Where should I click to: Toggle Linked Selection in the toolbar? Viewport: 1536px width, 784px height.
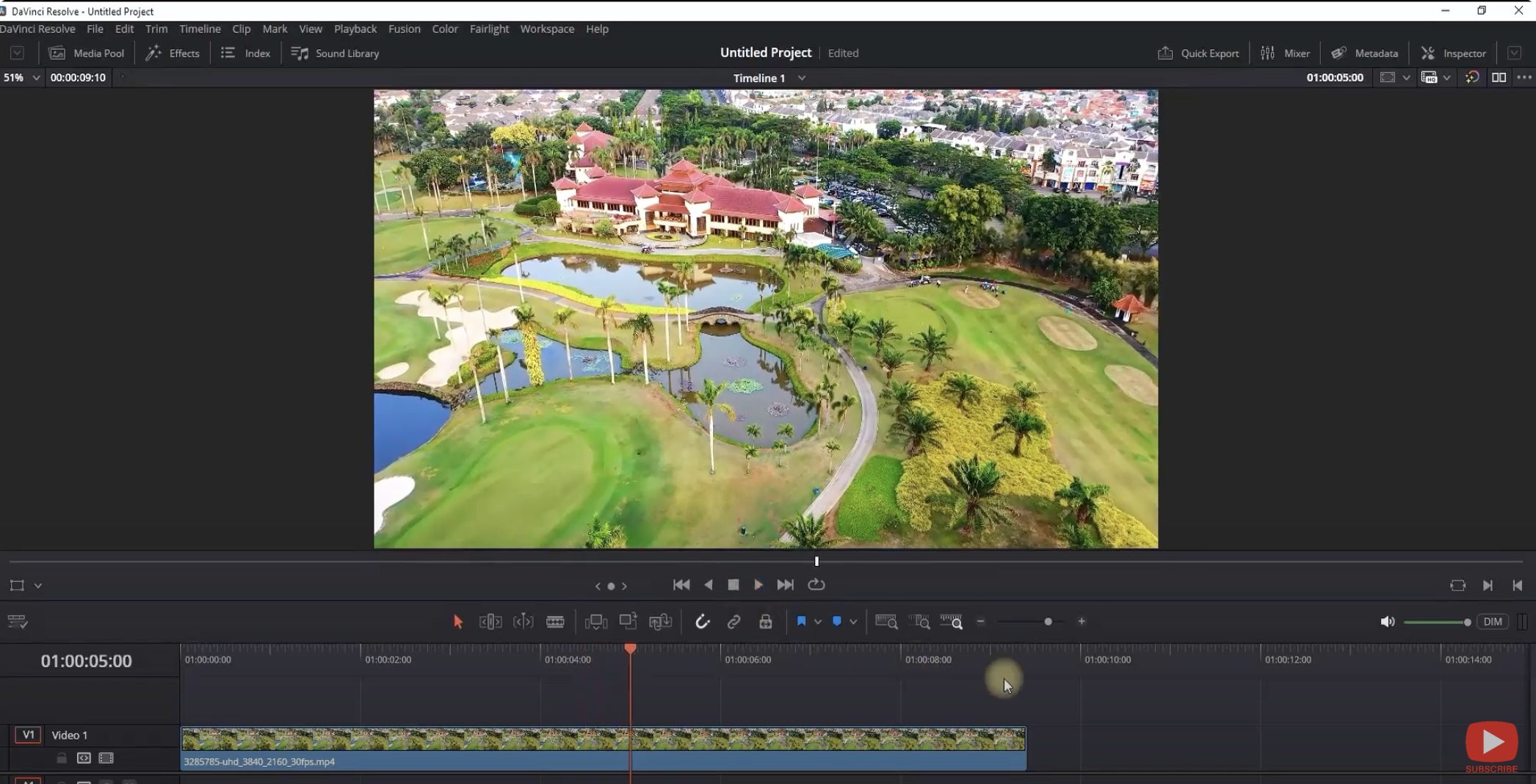pos(733,621)
